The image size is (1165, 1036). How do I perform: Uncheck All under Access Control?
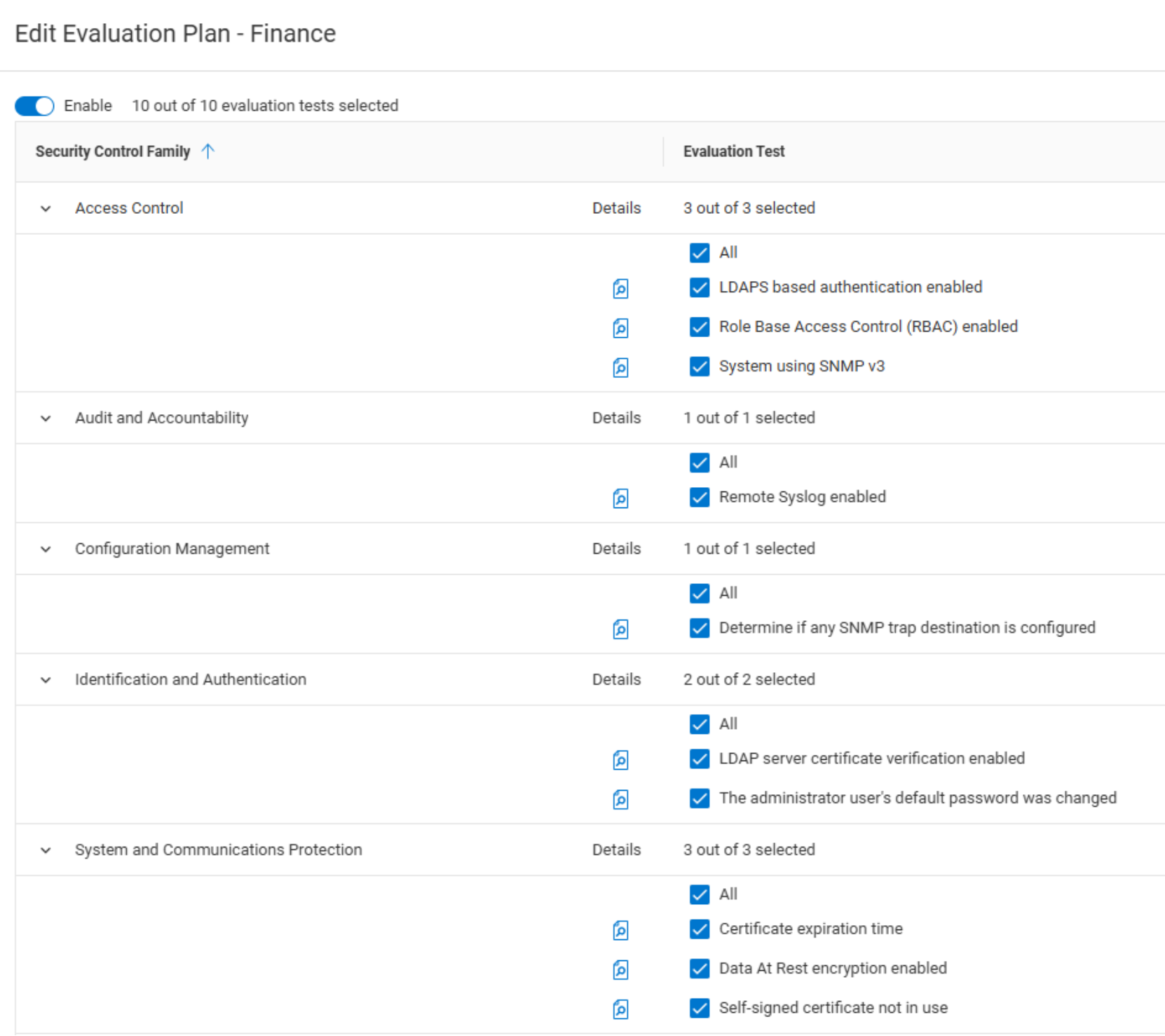pyautogui.click(x=700, y=252)
